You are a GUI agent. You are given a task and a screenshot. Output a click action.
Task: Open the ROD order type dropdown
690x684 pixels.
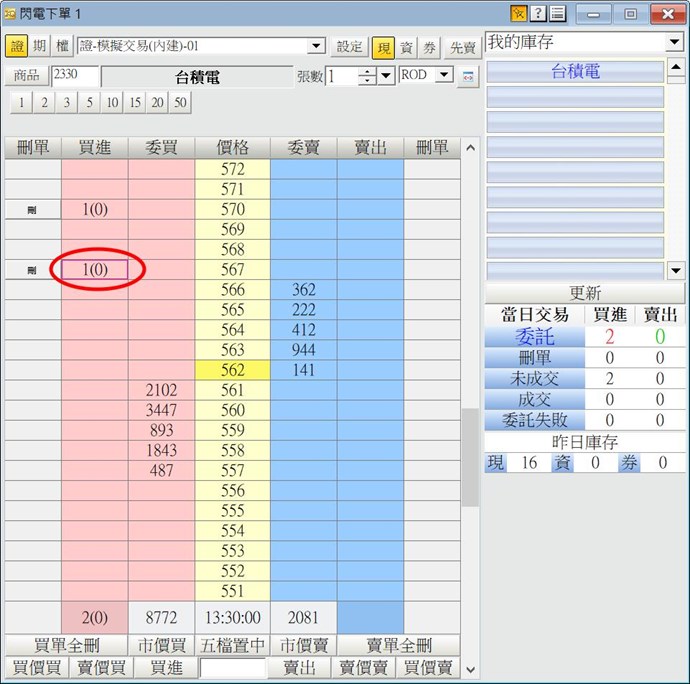point(444,75)
